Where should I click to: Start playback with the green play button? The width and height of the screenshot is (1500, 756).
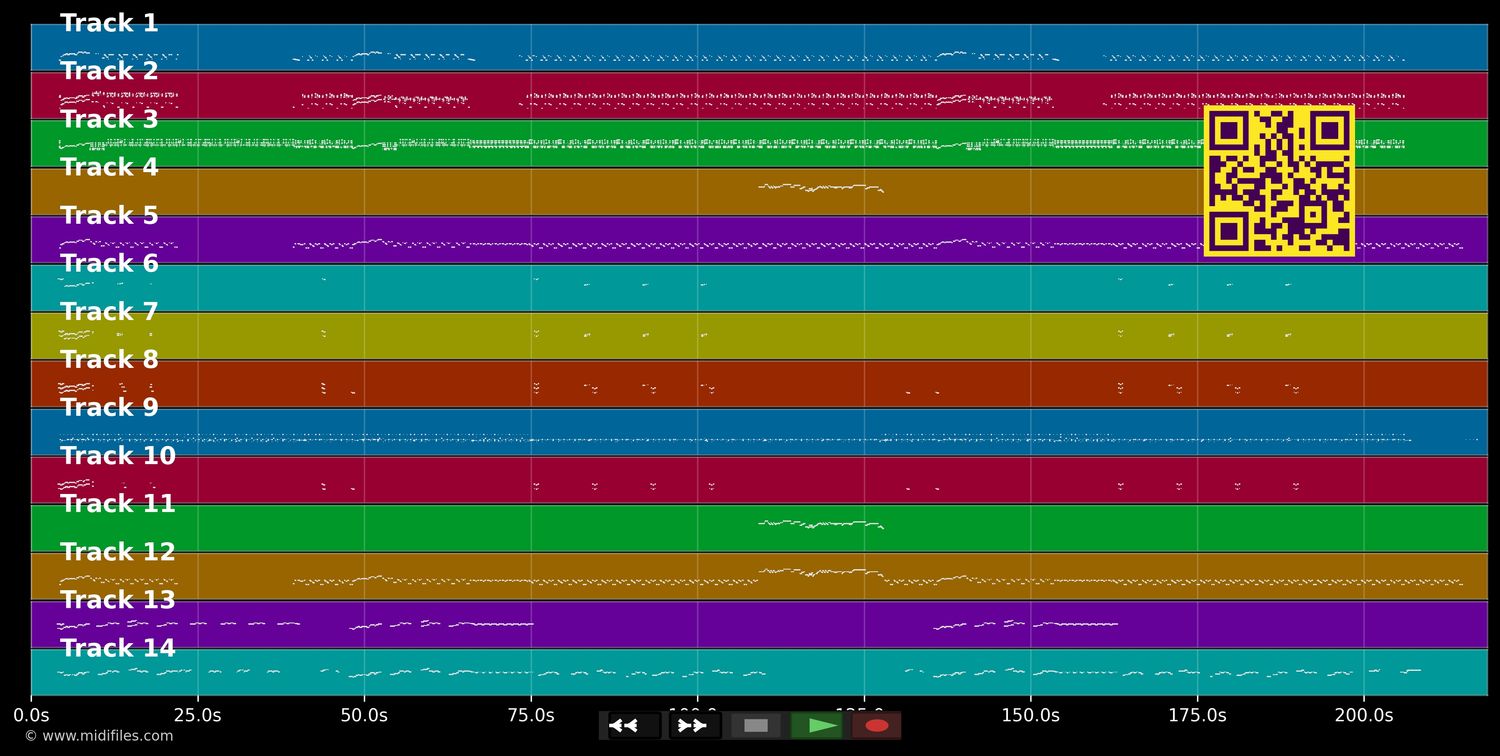point(817,726)
